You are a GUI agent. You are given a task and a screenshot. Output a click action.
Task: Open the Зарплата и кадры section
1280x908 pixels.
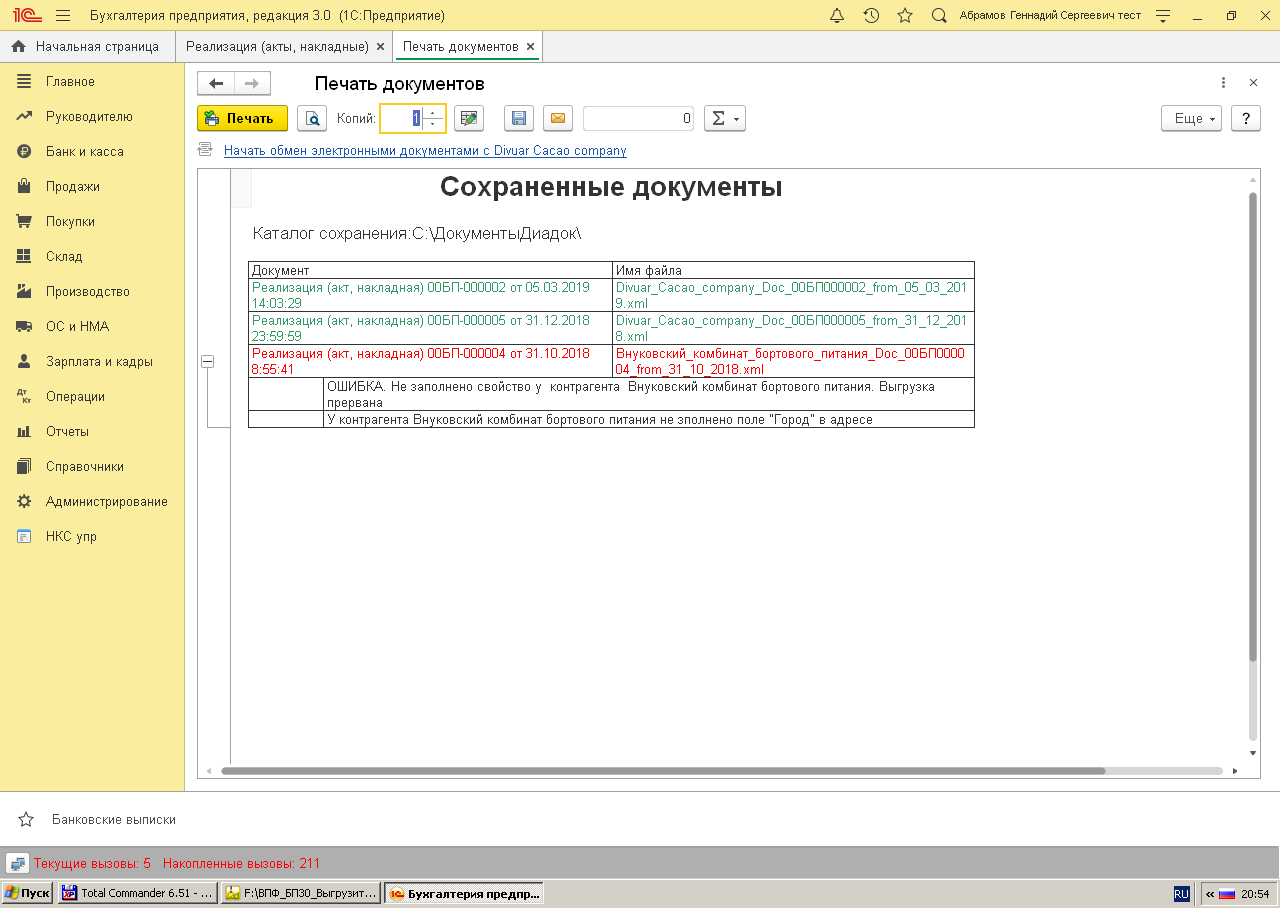(92, 362)
